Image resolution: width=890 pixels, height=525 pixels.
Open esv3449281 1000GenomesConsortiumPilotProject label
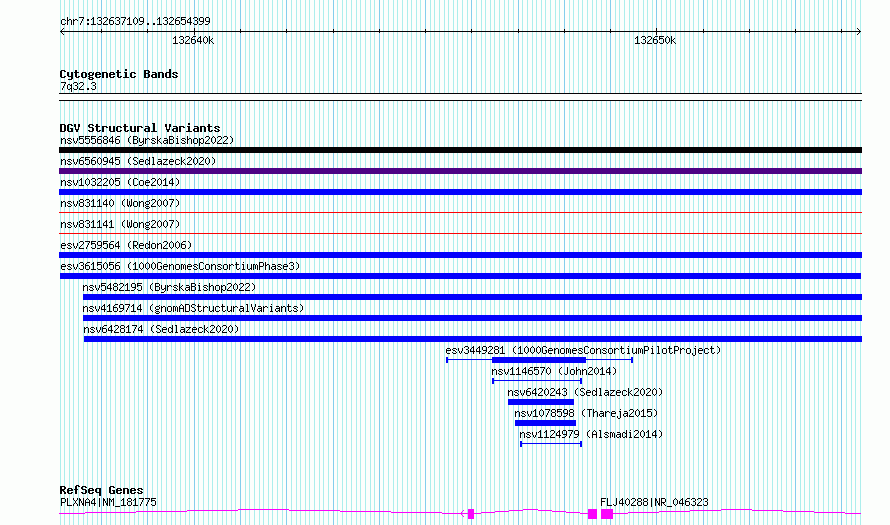tap(583, 350)
